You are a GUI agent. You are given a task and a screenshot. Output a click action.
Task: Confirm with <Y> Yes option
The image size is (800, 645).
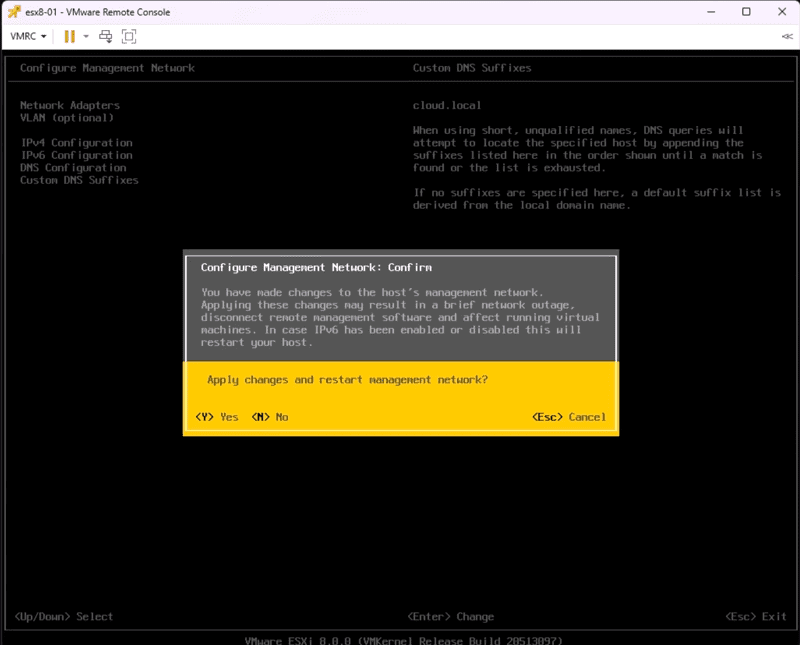pyautogui.click(x=217, y=417)
